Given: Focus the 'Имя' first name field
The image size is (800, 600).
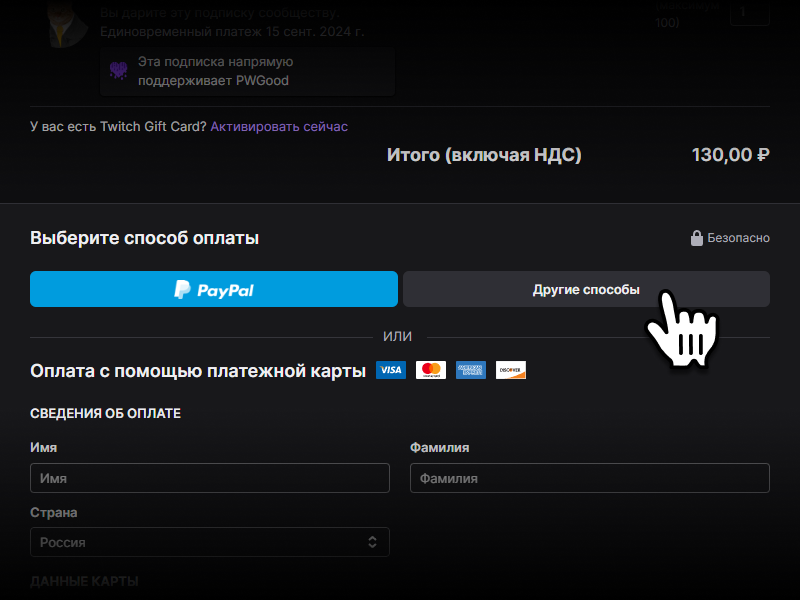Looking at the screenshot, I should [210, 478].
